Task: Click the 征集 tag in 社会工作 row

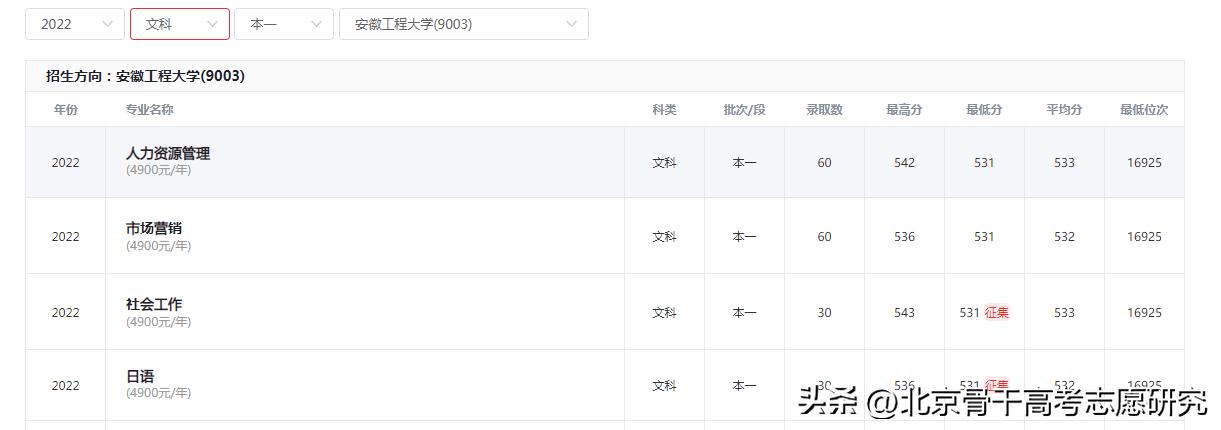Action: [997, 312]
